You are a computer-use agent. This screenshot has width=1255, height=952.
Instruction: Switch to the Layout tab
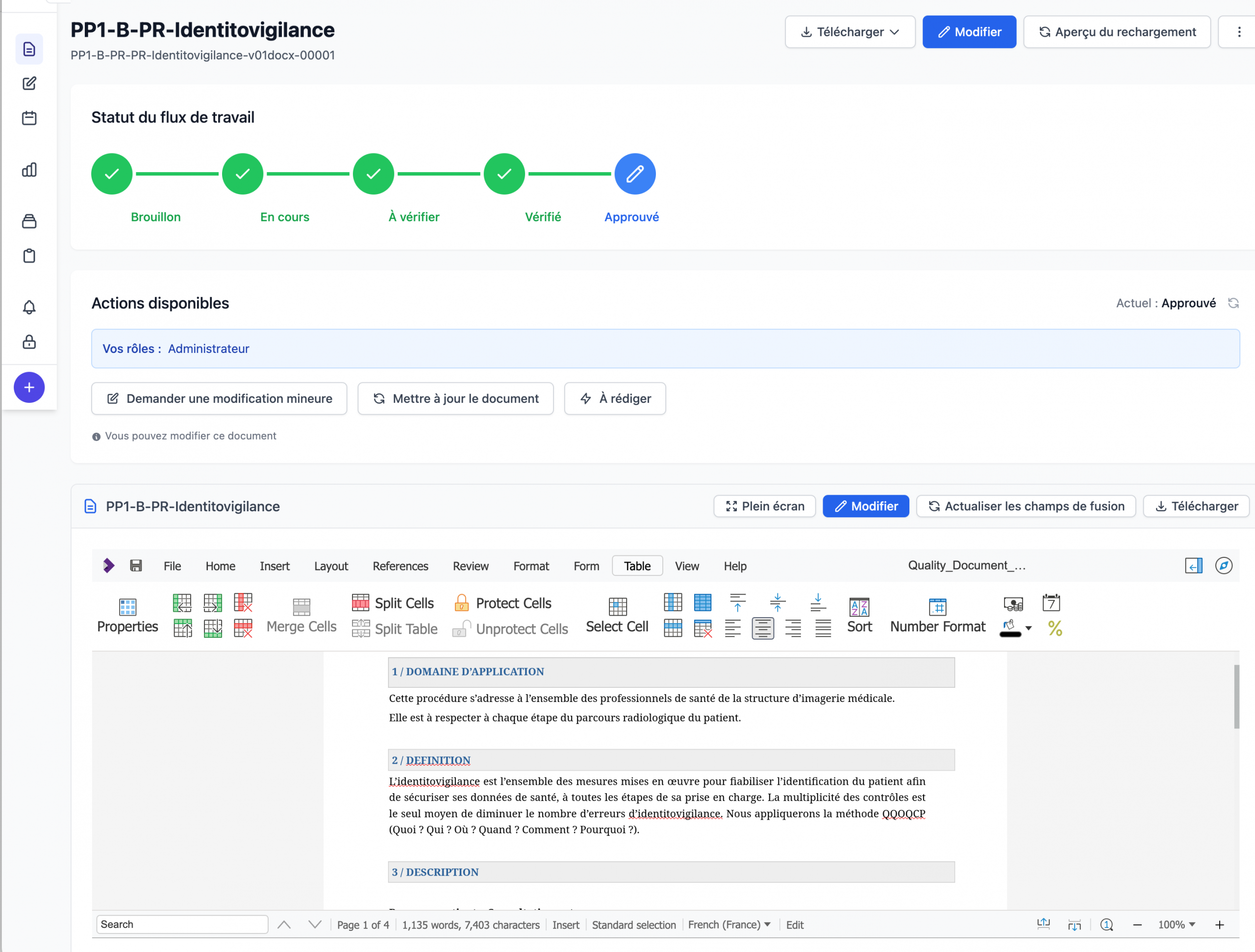[331, 566]
